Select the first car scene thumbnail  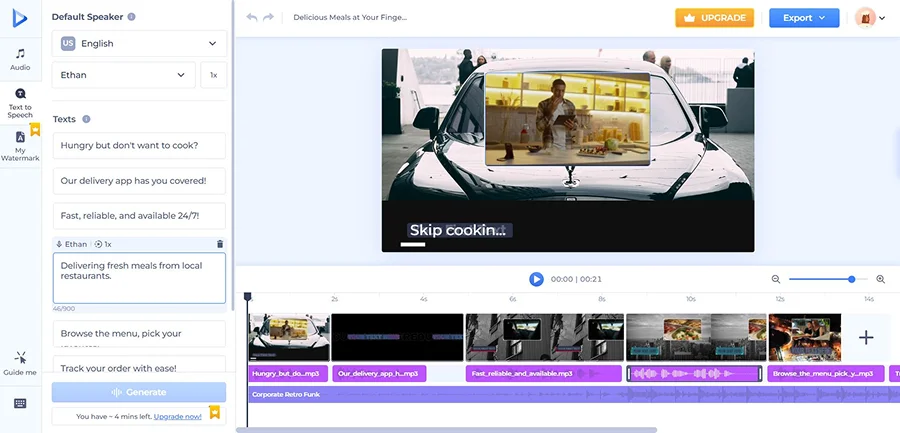(289, 337)
